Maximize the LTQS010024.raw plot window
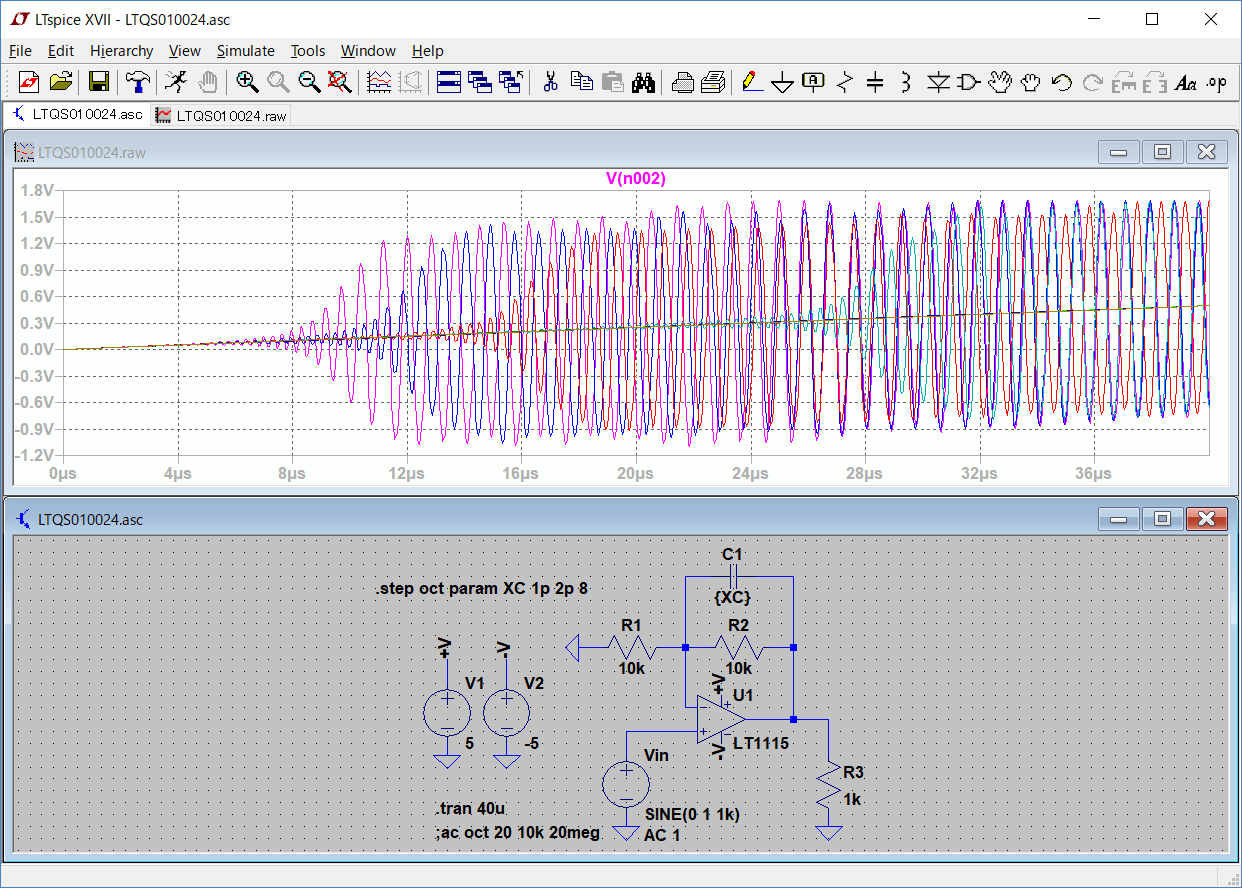Viewport: 1242px width, 888px height. click(1162, 152)
